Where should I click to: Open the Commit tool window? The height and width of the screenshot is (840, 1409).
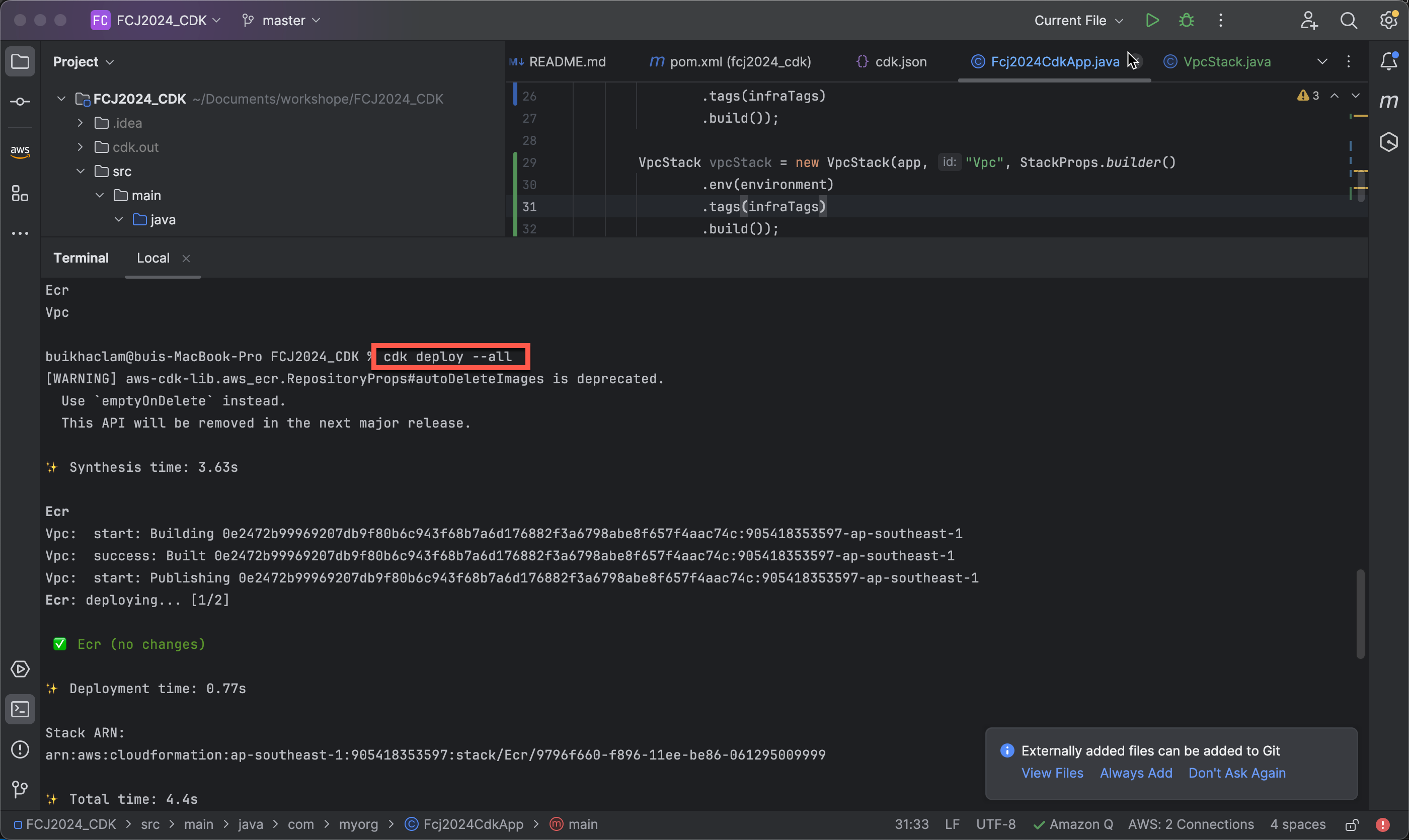pos(21,102)
